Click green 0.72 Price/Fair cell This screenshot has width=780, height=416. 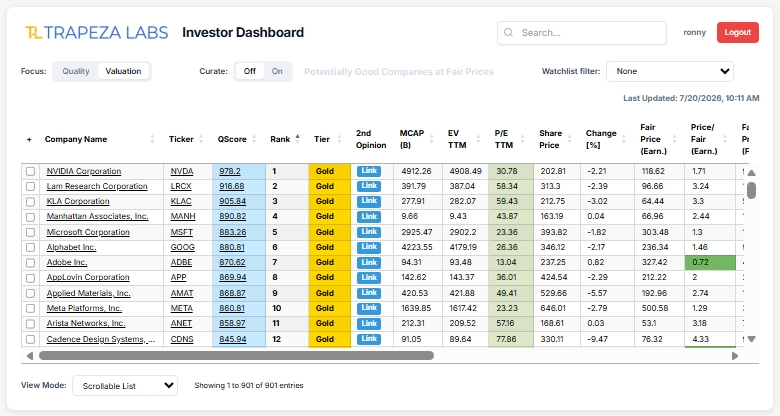[710, 262]
